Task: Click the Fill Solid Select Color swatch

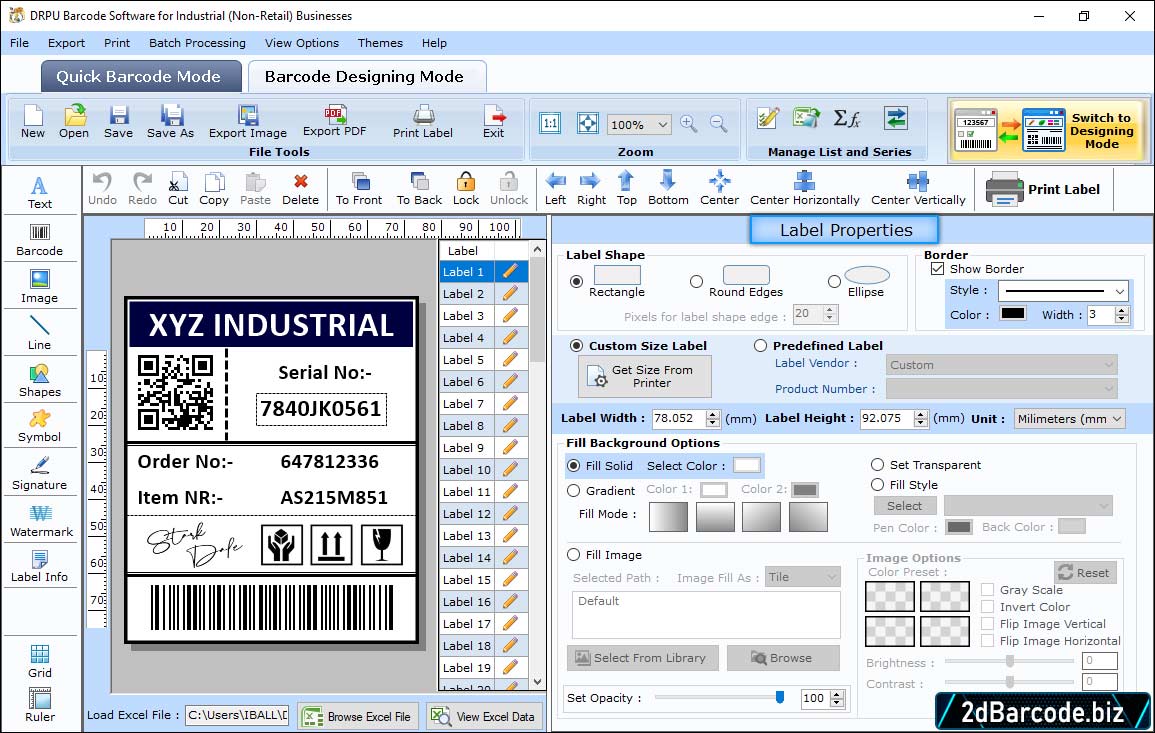Action: point(746,466)
